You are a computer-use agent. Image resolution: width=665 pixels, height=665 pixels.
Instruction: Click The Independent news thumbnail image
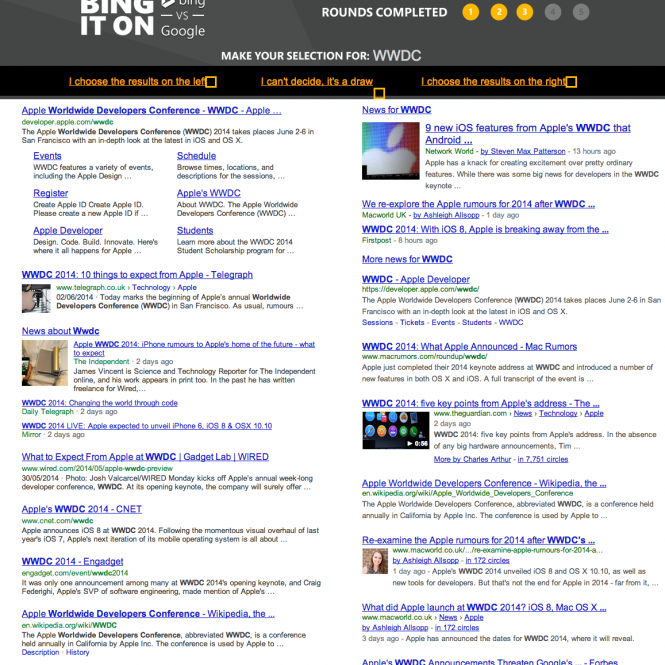(45, 363)
